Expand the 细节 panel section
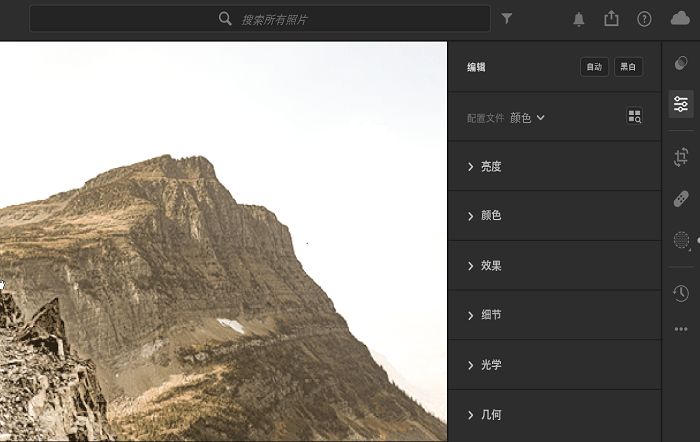This screenshot has width=700, height=442. pos(554,315)
